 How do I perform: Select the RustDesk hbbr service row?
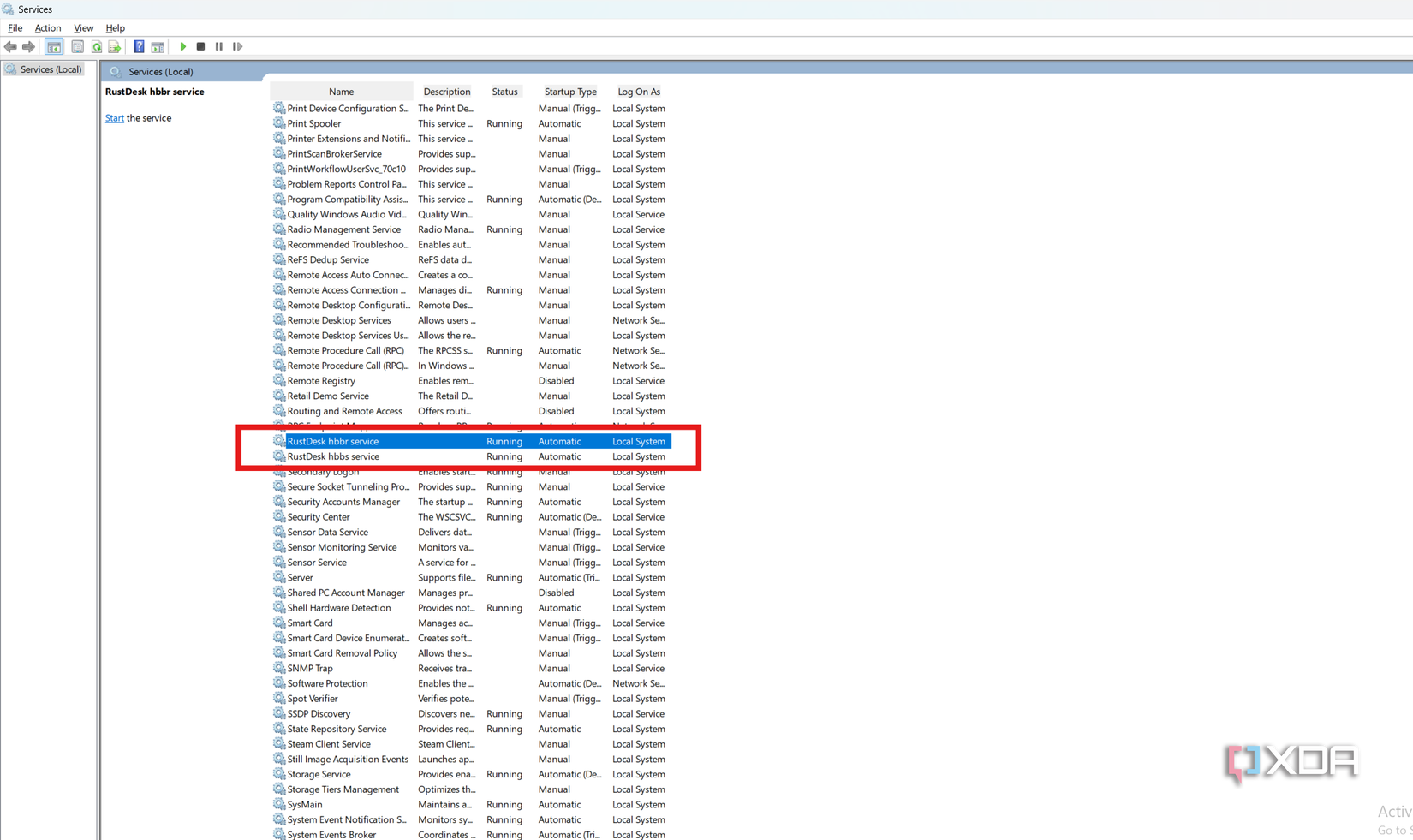tap(471, 442)
